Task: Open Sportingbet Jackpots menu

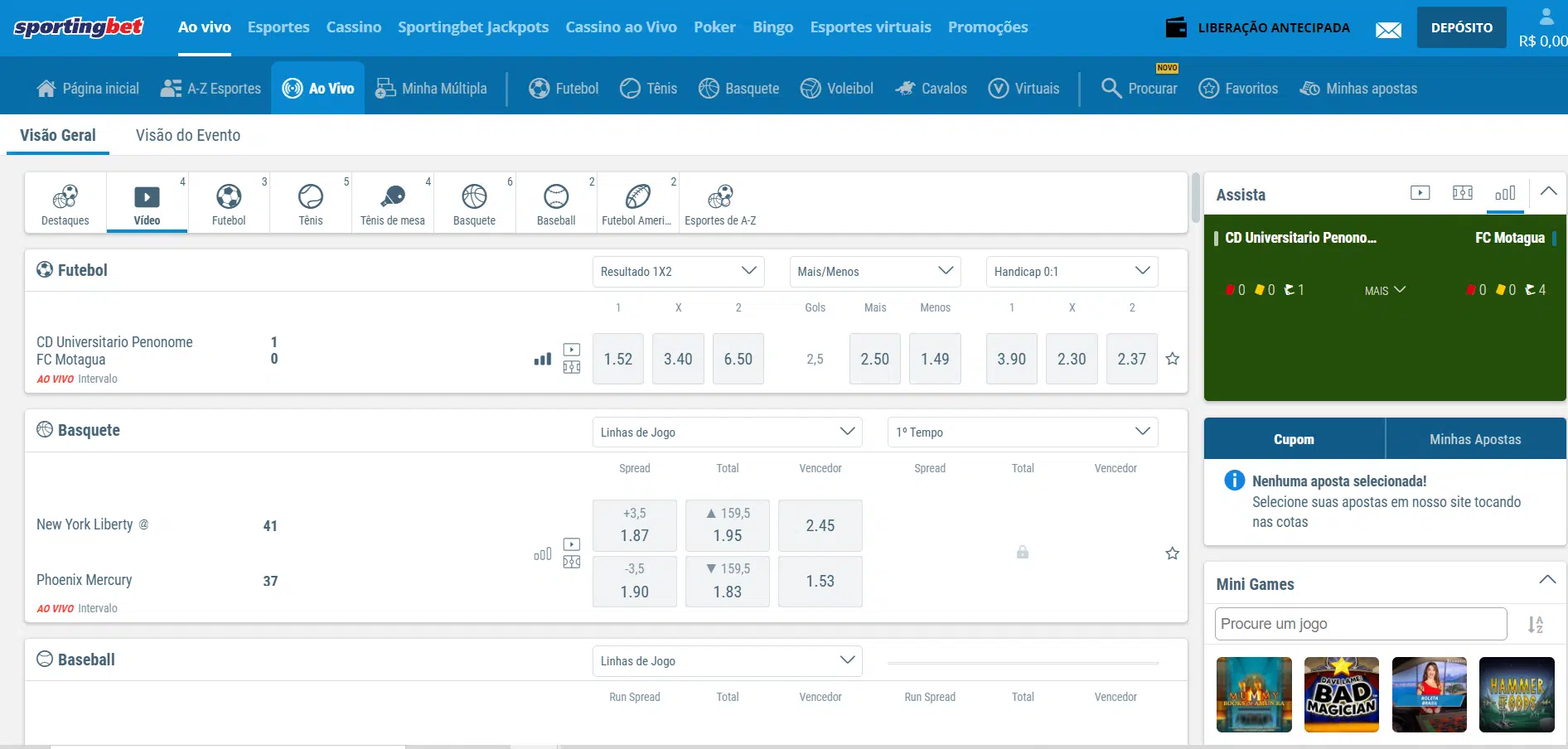Action: coord(473,27)
